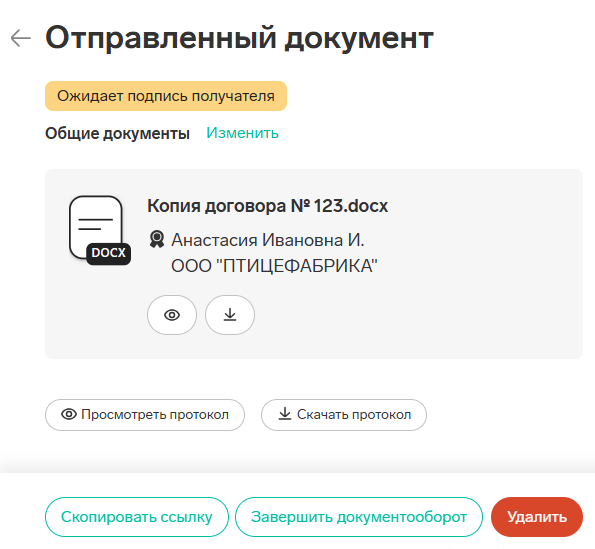Click the organization ООО "ПТИЦЕФАБРИКА"
Image resolution: width=595 pixels, height=549 pixels.
274,266
